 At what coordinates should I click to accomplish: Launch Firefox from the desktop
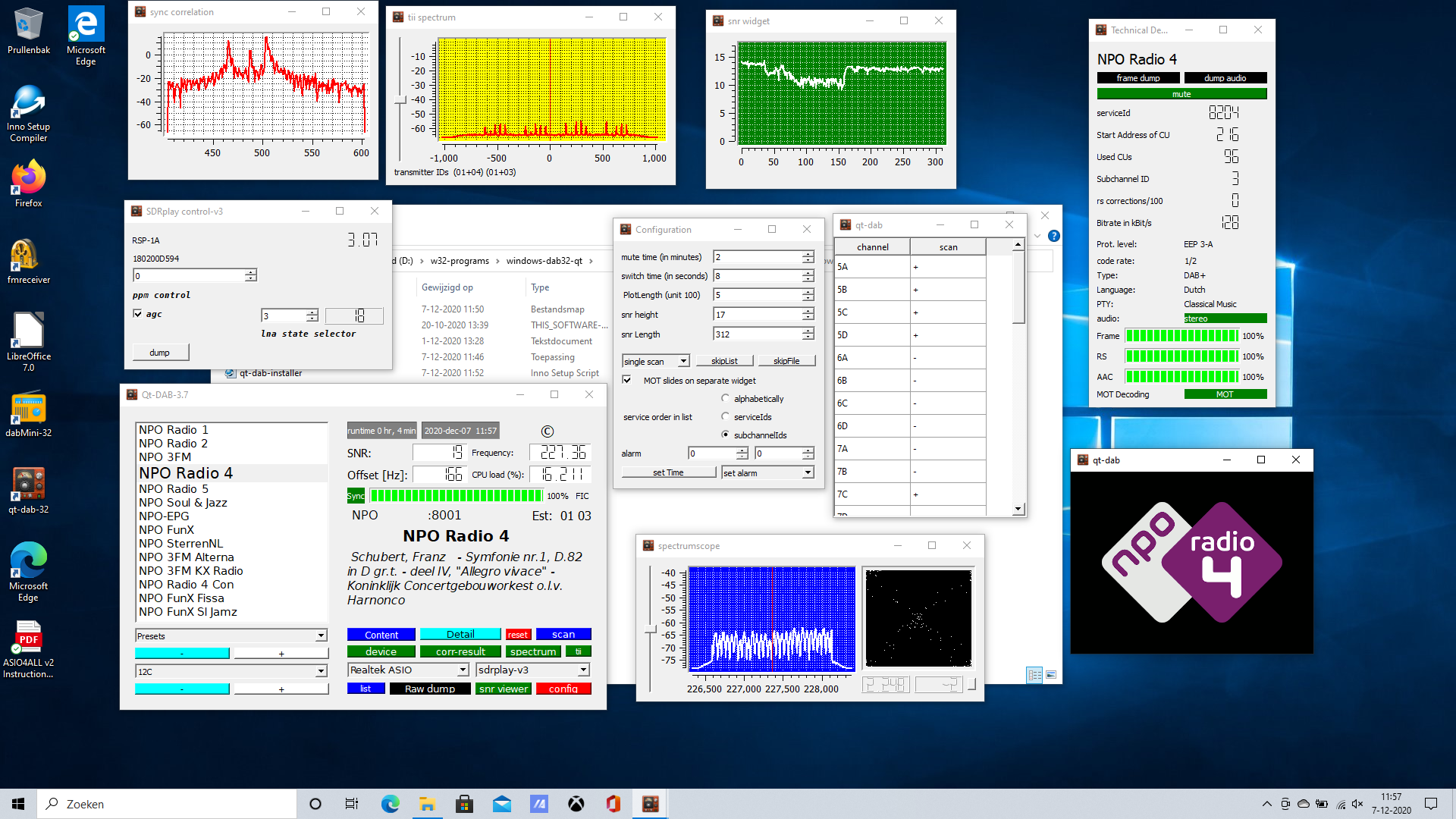coord(29,184)
